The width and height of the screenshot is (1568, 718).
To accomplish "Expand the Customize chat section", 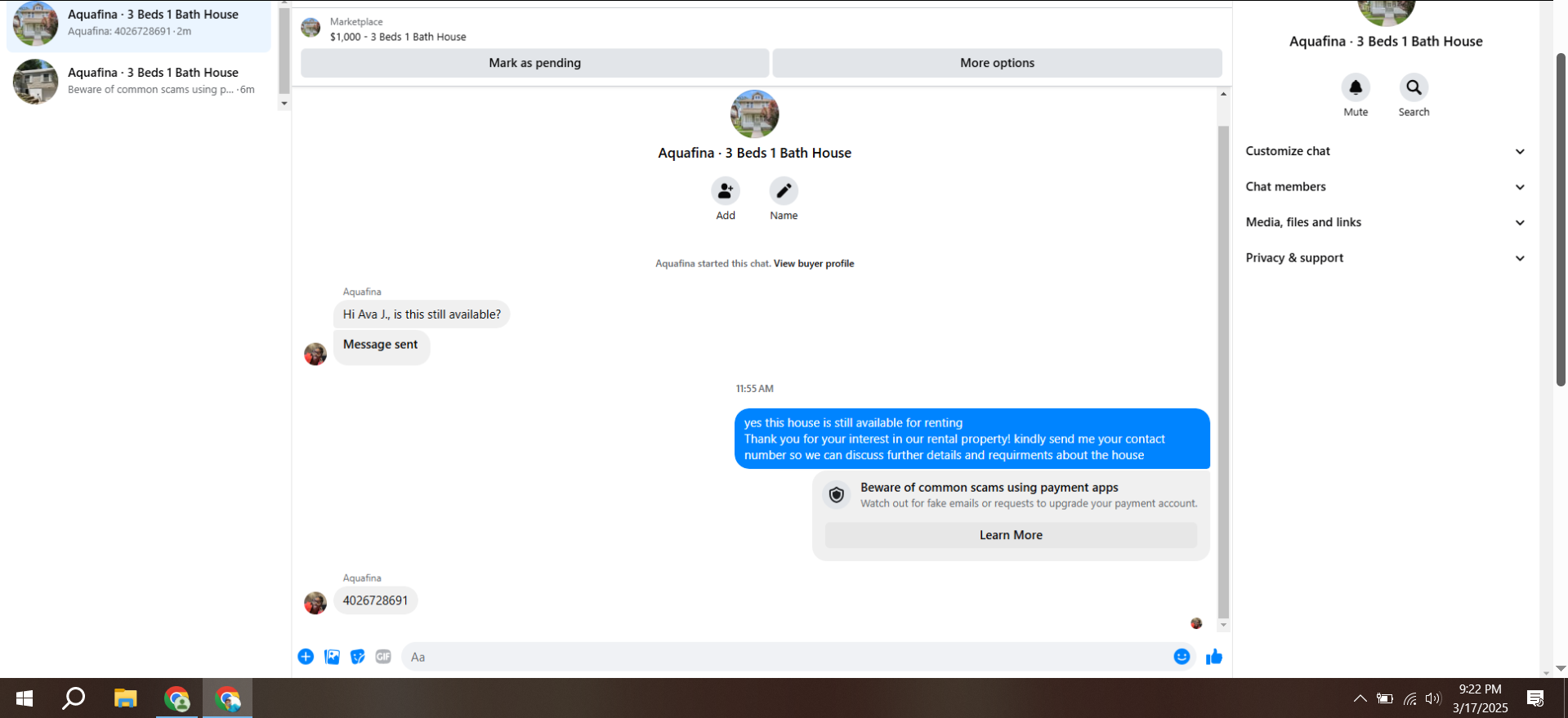I will 1386,151.
